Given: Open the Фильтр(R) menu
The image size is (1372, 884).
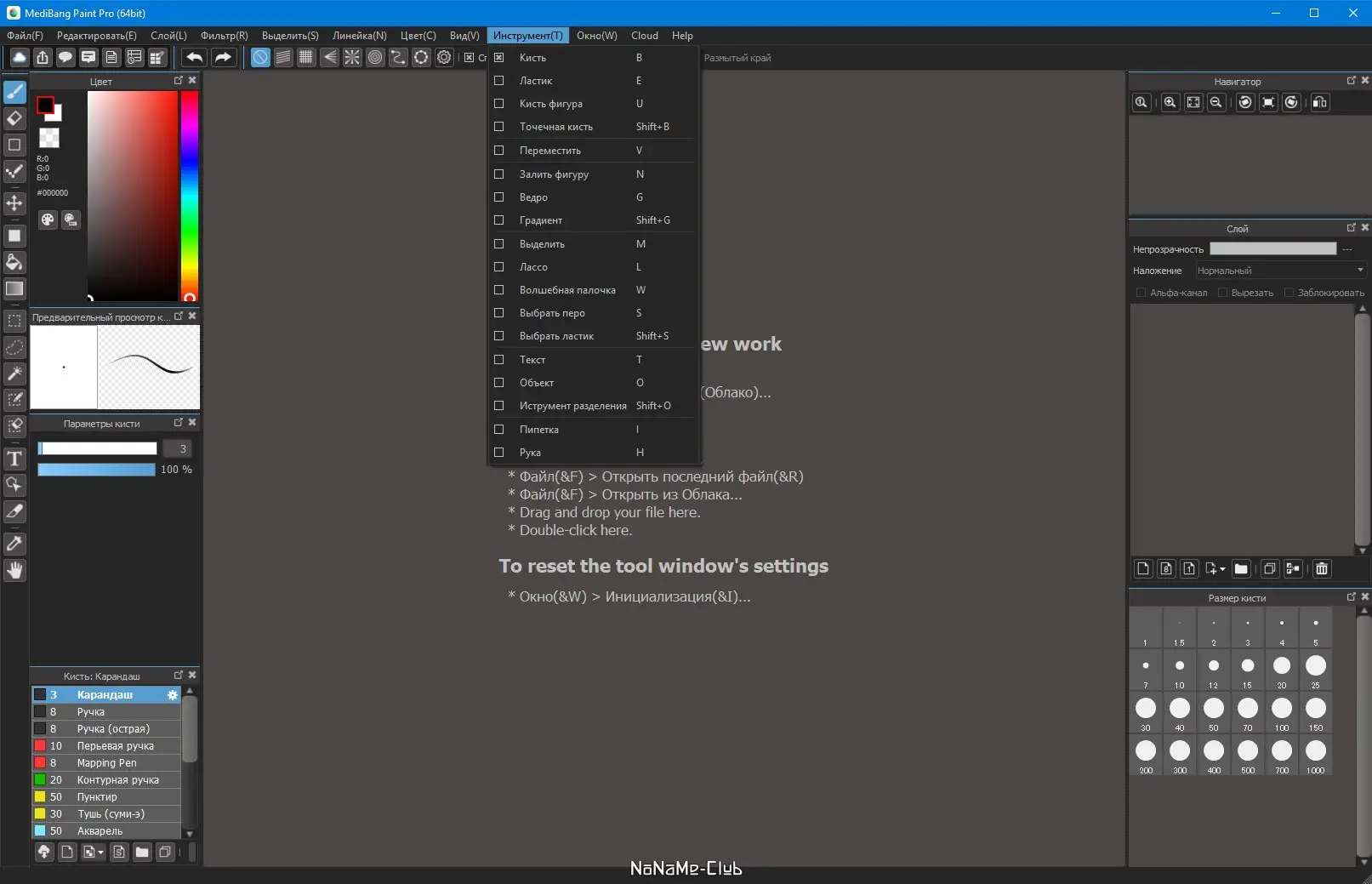Looking at the screenshot, I should pyautogui.click(x=225, y=36).
